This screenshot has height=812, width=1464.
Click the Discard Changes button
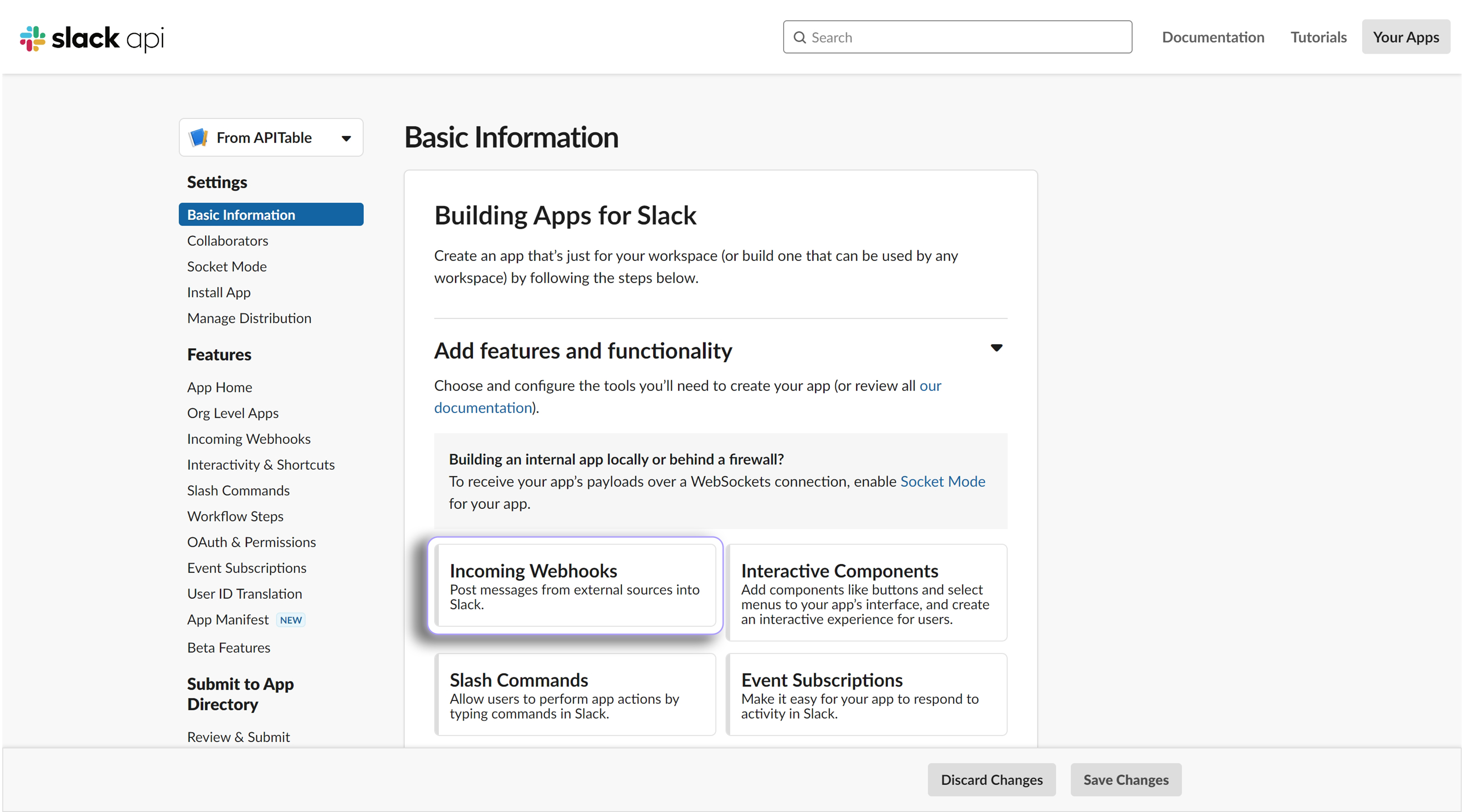[991, 780]
